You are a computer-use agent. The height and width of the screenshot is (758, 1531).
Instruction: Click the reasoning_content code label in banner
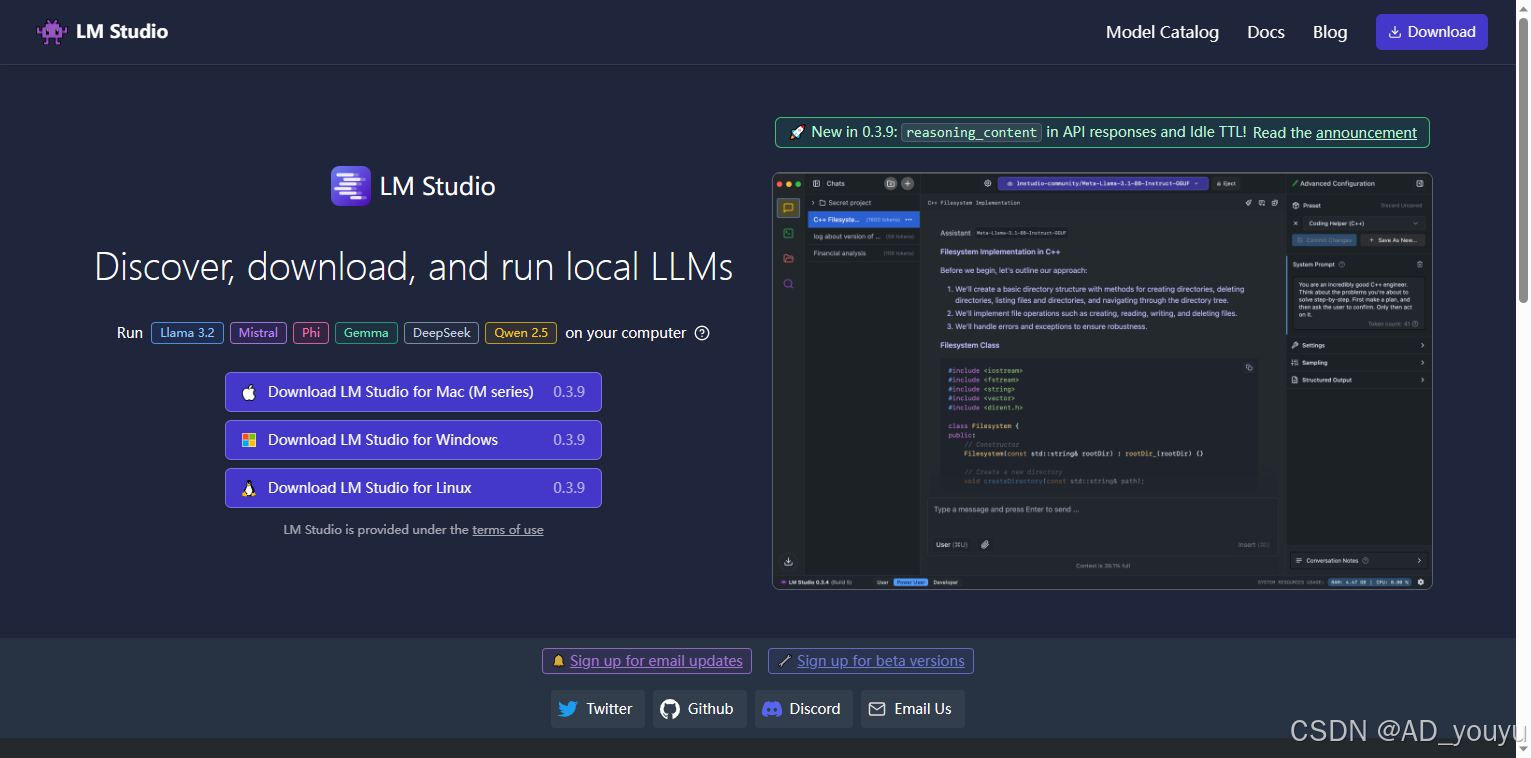(970, 132)
